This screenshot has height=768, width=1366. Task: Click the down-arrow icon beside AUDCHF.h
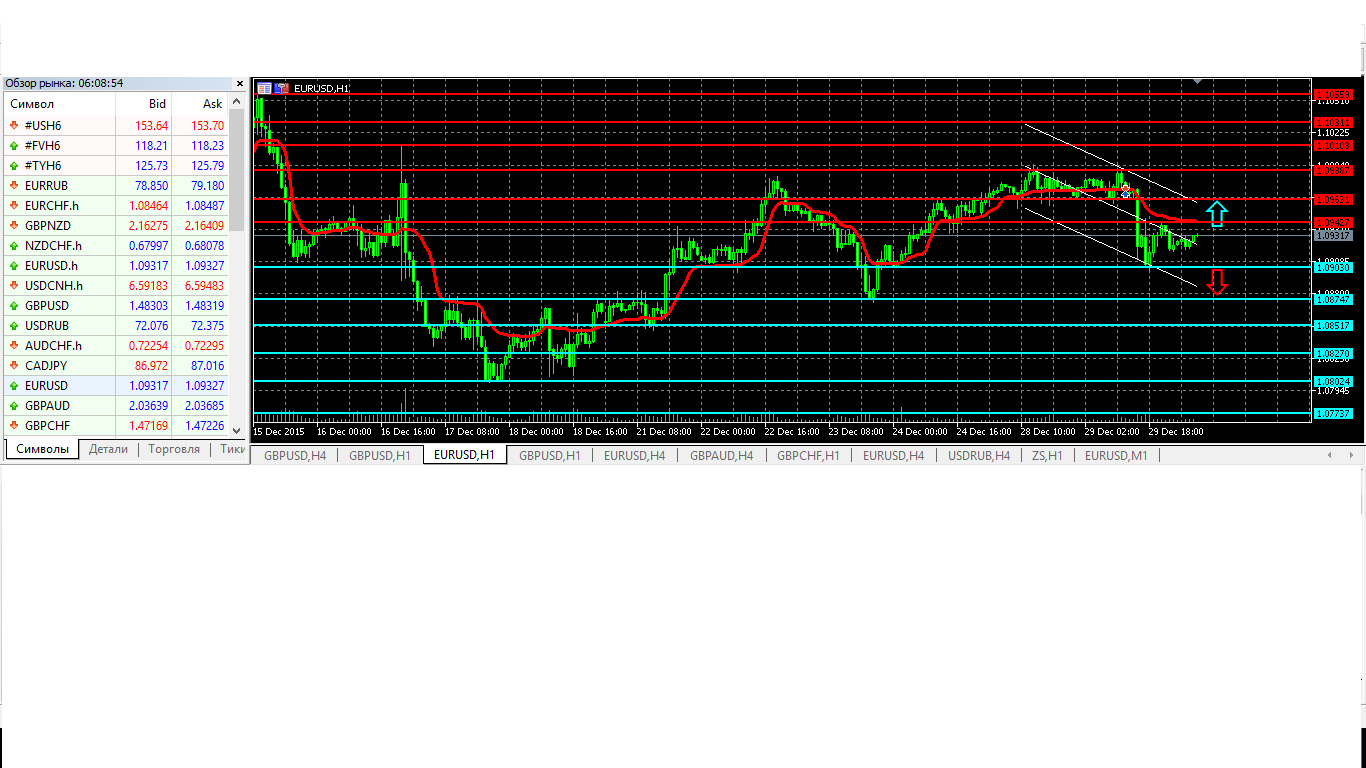[14, 346]
